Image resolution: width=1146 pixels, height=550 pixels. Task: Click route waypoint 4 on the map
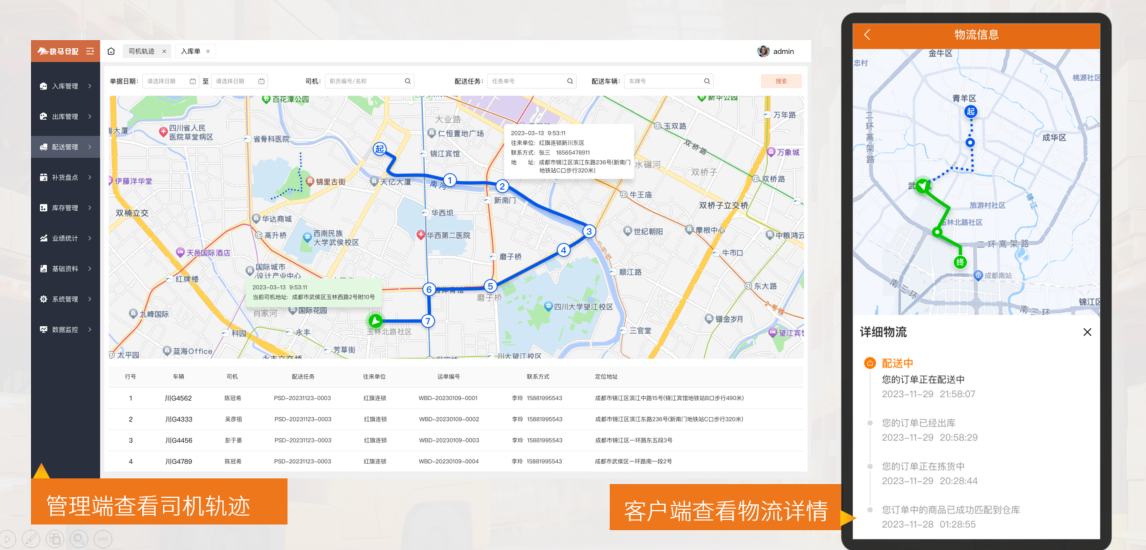tap(563, 250)
